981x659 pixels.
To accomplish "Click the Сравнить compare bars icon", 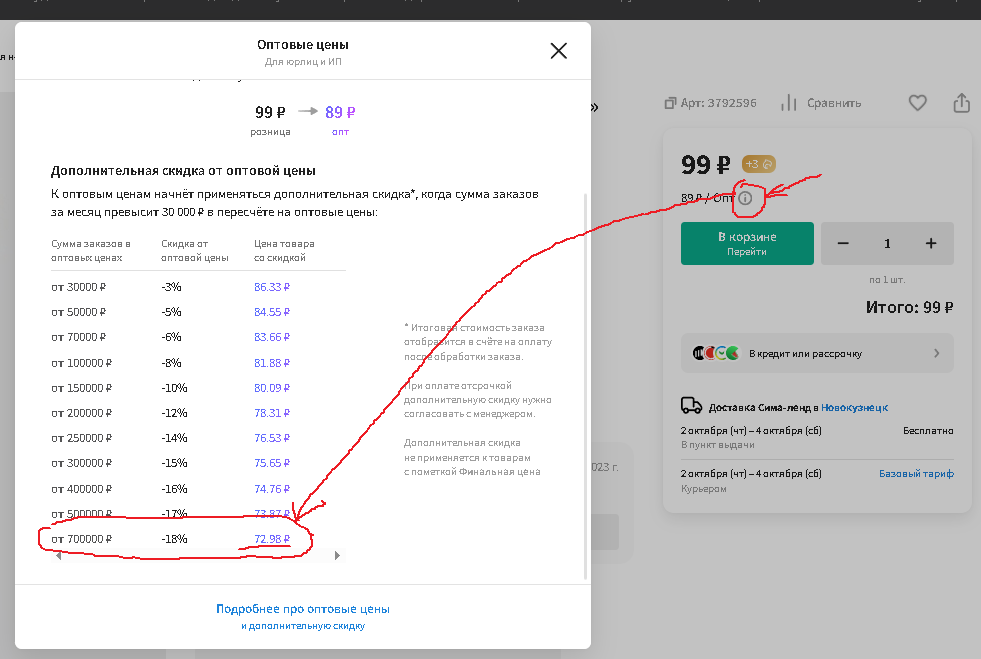I will click(x=789, y=103).
